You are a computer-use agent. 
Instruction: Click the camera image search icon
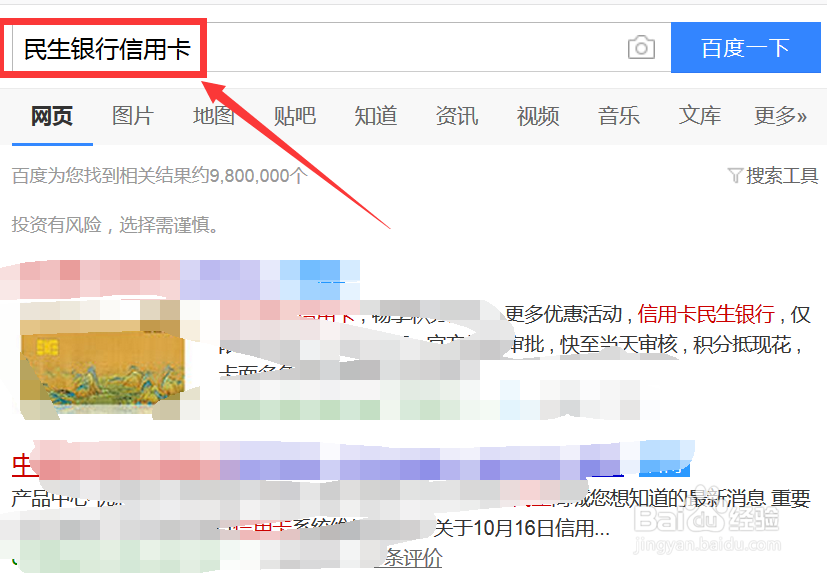641,47
